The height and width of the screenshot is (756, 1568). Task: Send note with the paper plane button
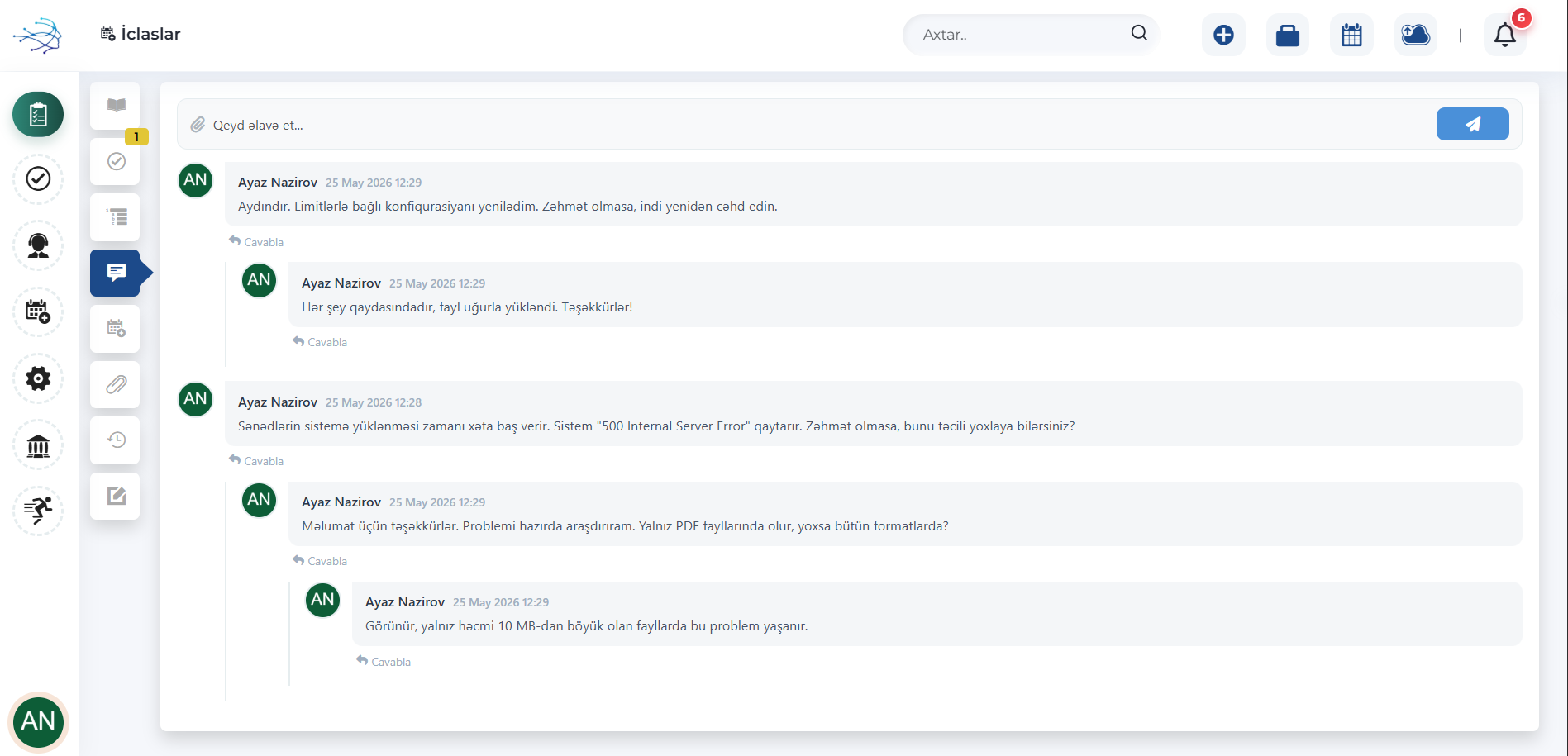click(1472, 124)
